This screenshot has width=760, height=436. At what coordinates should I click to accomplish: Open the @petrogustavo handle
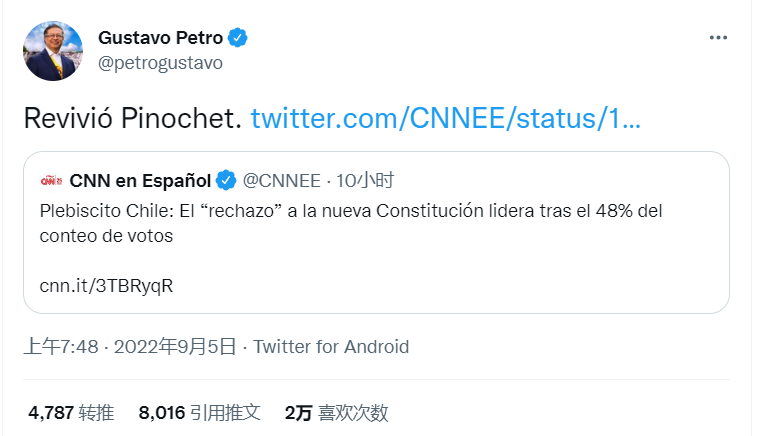pyautogui.click(x=160, y=62)
